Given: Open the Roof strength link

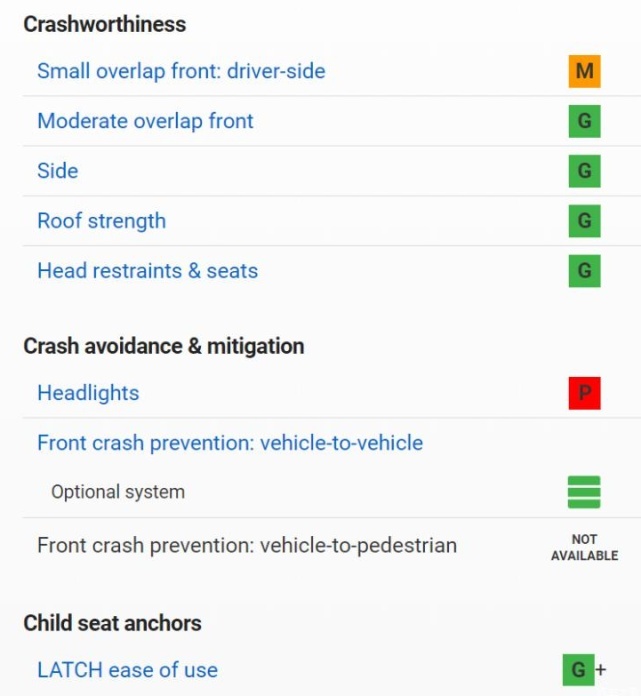Looking at the screenshot, I should [102, 221].
